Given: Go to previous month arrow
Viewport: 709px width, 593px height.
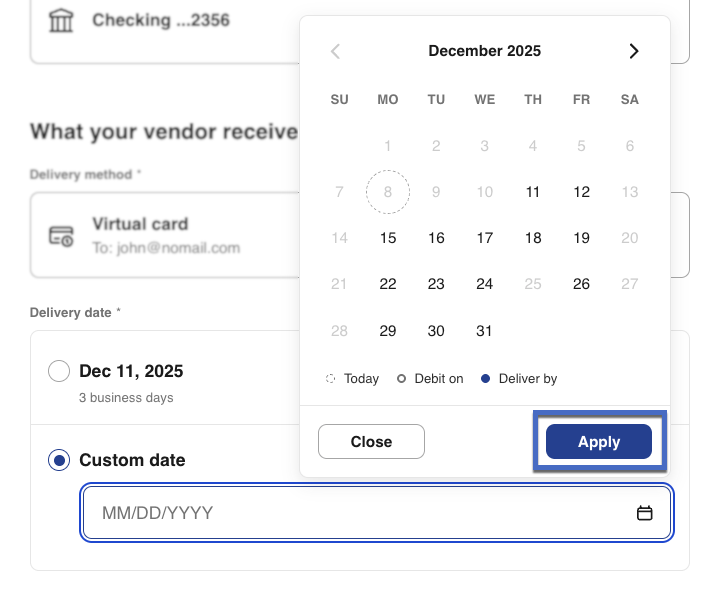Looking at the screenshot, I should [x=336, y=51].
